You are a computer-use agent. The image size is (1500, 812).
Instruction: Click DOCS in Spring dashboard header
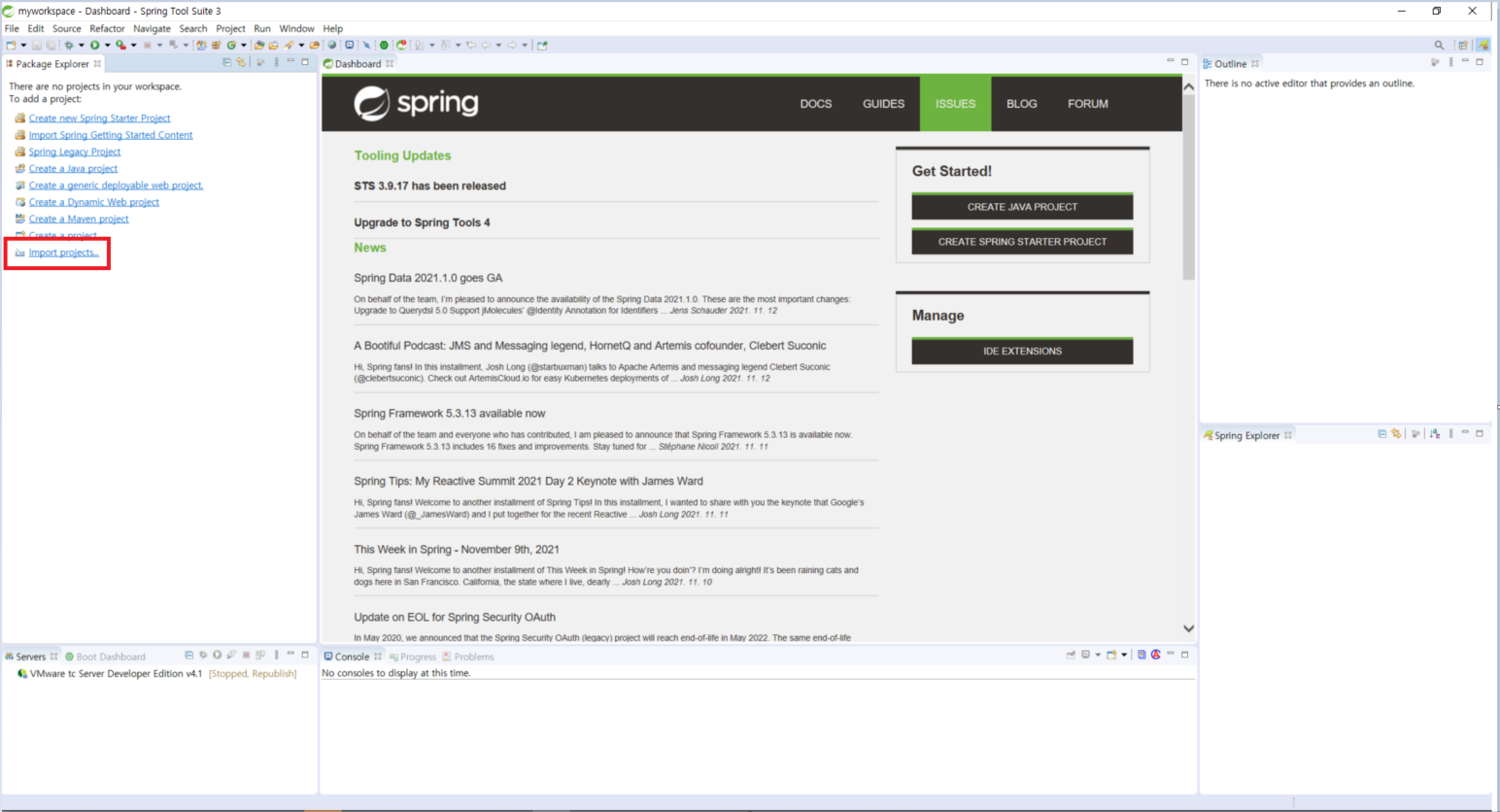tap(816, 104)
